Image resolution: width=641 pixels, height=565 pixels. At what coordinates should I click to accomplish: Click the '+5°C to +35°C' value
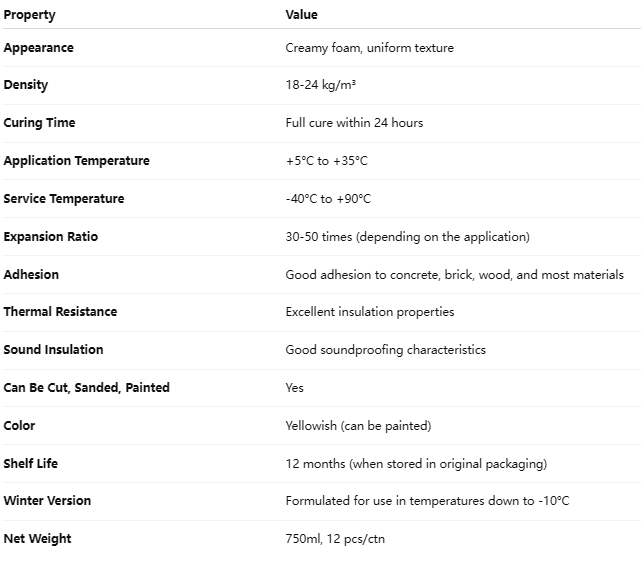327,161
